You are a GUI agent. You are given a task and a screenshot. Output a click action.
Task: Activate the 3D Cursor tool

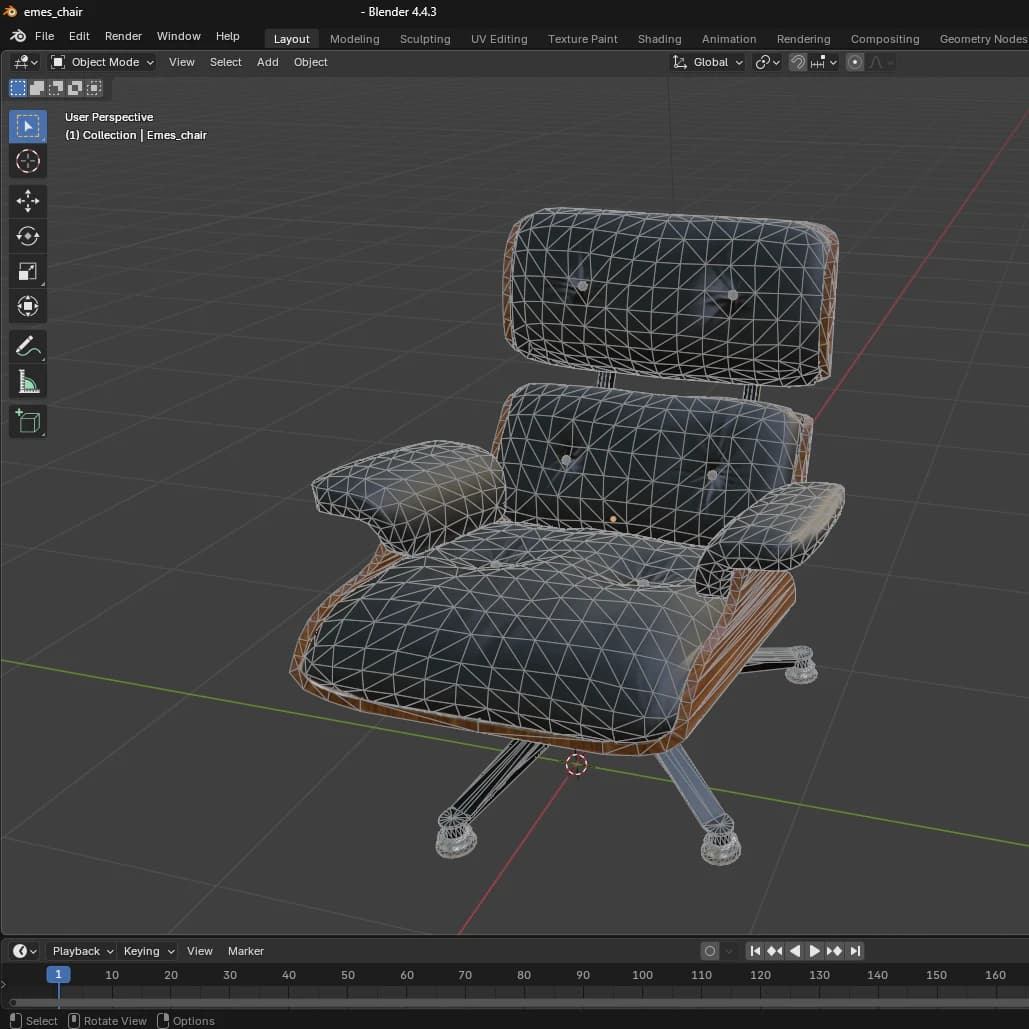pyautogui.click(x=28, y=161)
